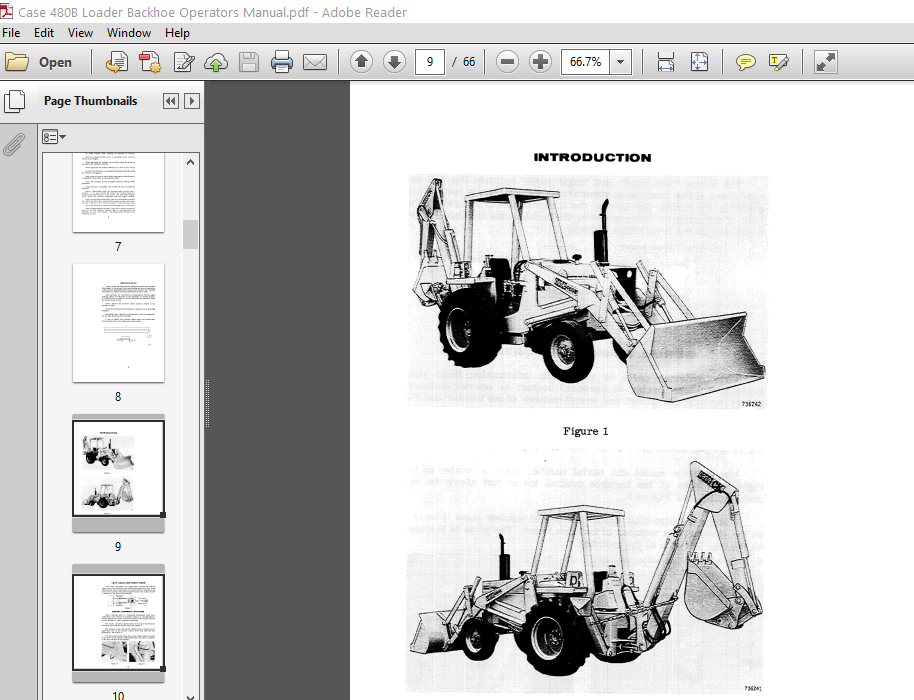Click the page number input field
The height and width of the screenshot is (700, 914).
tap(430, 62)
